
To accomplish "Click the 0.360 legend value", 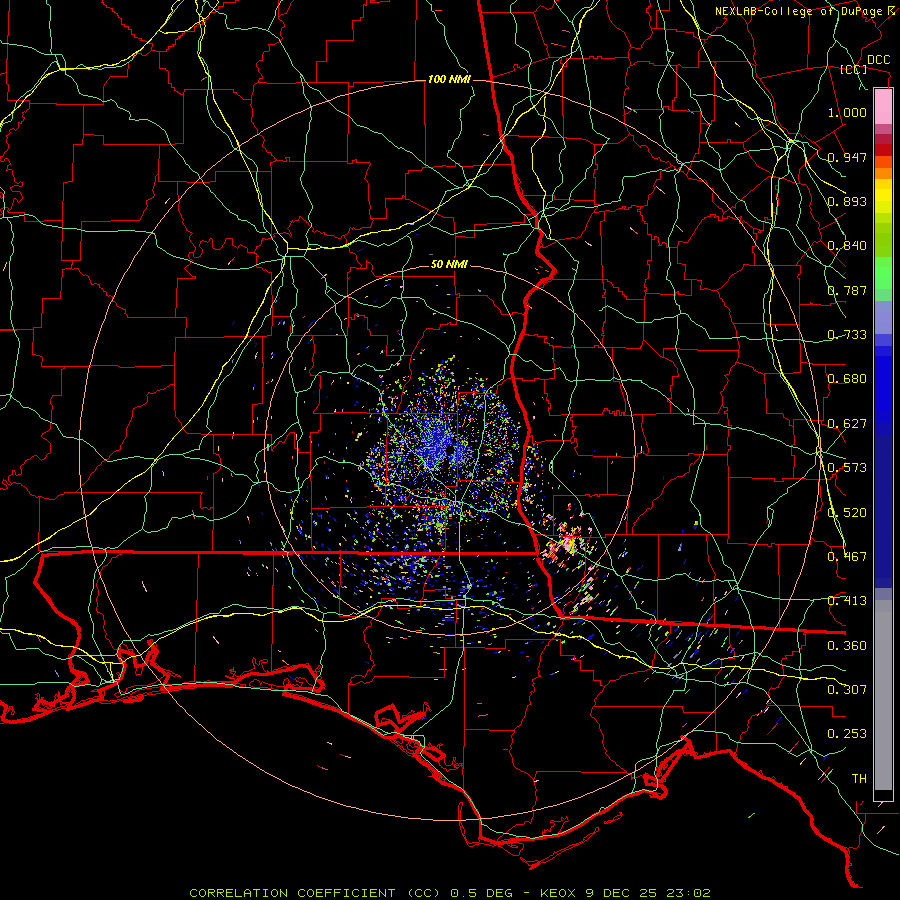I will 847,645.
